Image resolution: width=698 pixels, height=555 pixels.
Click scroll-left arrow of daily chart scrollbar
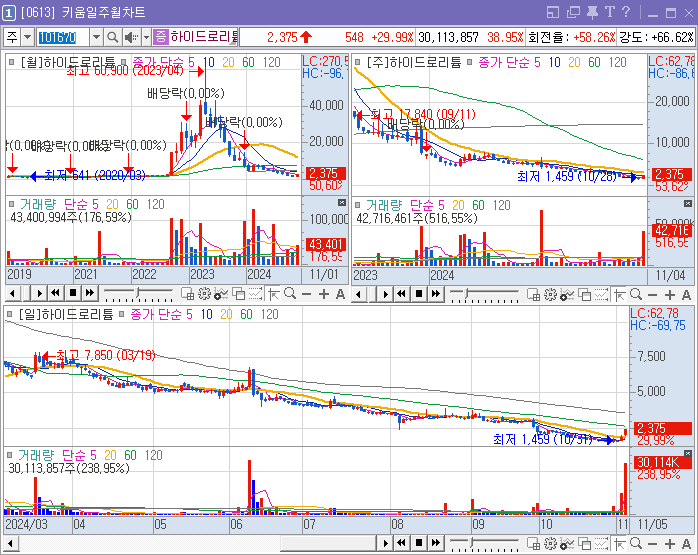pyautogui.click(x=11, y=543)
